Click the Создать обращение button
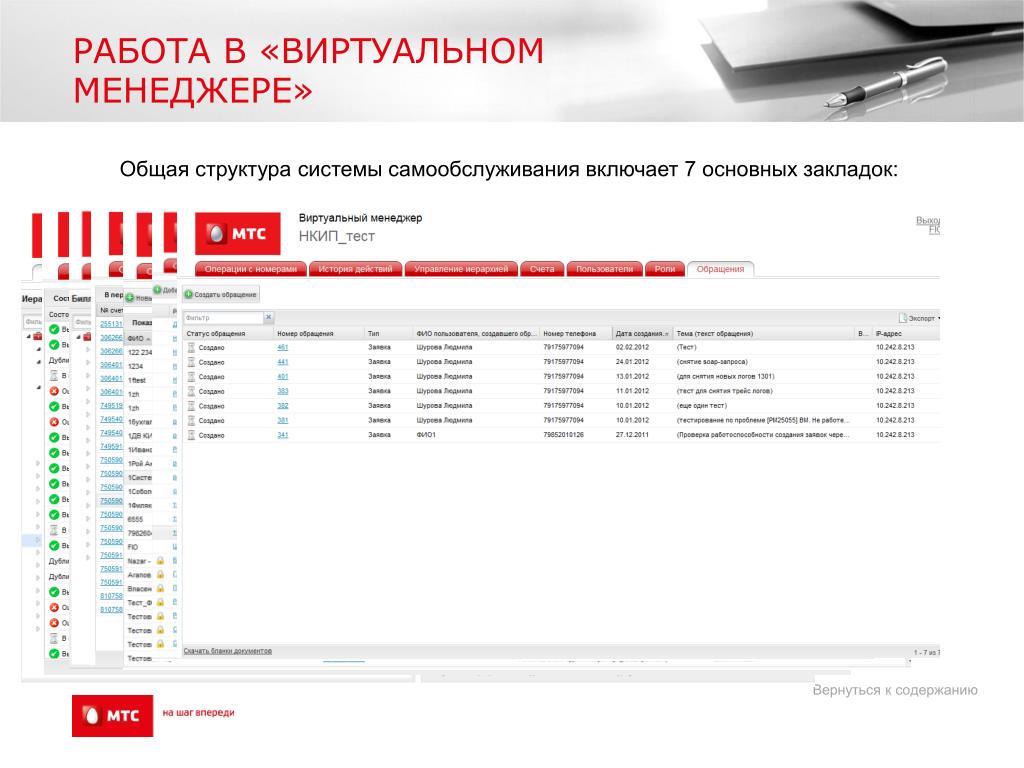This screenshot has width=1024, height=768. point(221,295)
